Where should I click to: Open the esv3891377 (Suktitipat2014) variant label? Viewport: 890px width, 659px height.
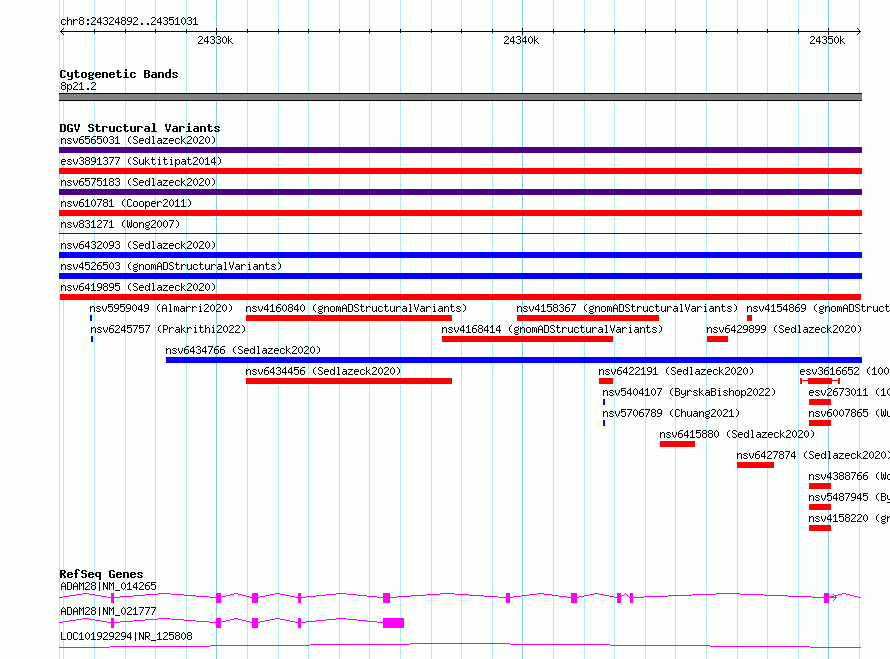point(141,161)
